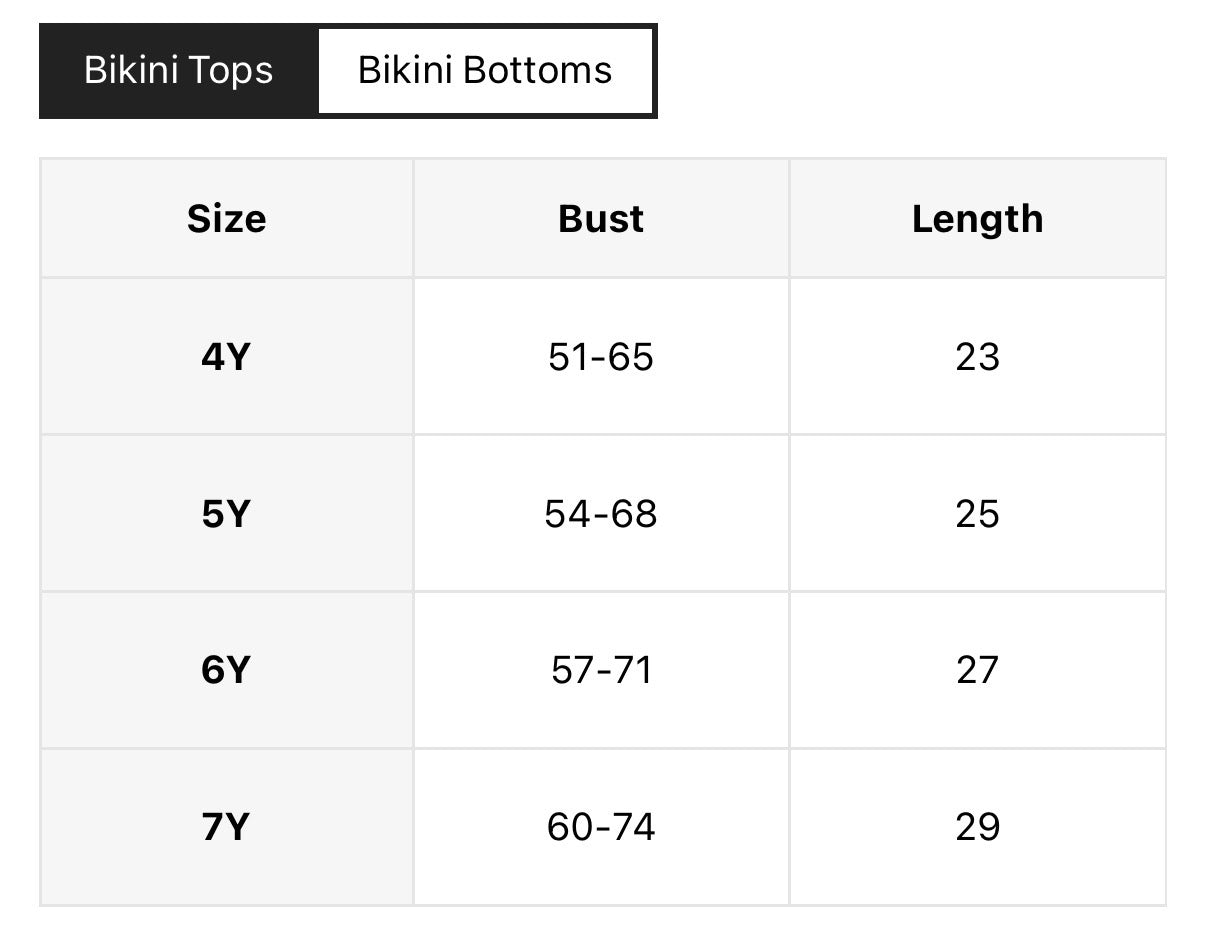Viewport: 1206px width, 926px height.
Task: Click the 5Y size row label
Action: pyautogui.click(x=225, y=514)
